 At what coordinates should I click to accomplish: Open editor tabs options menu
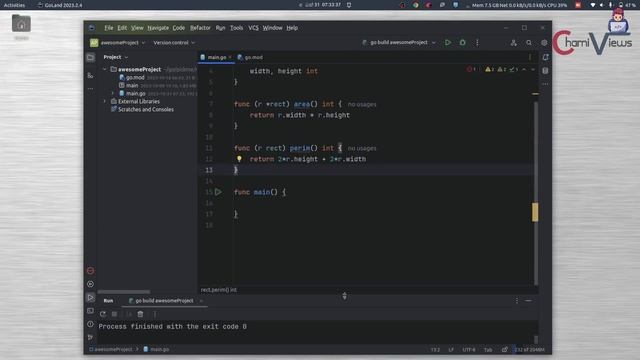530,58
